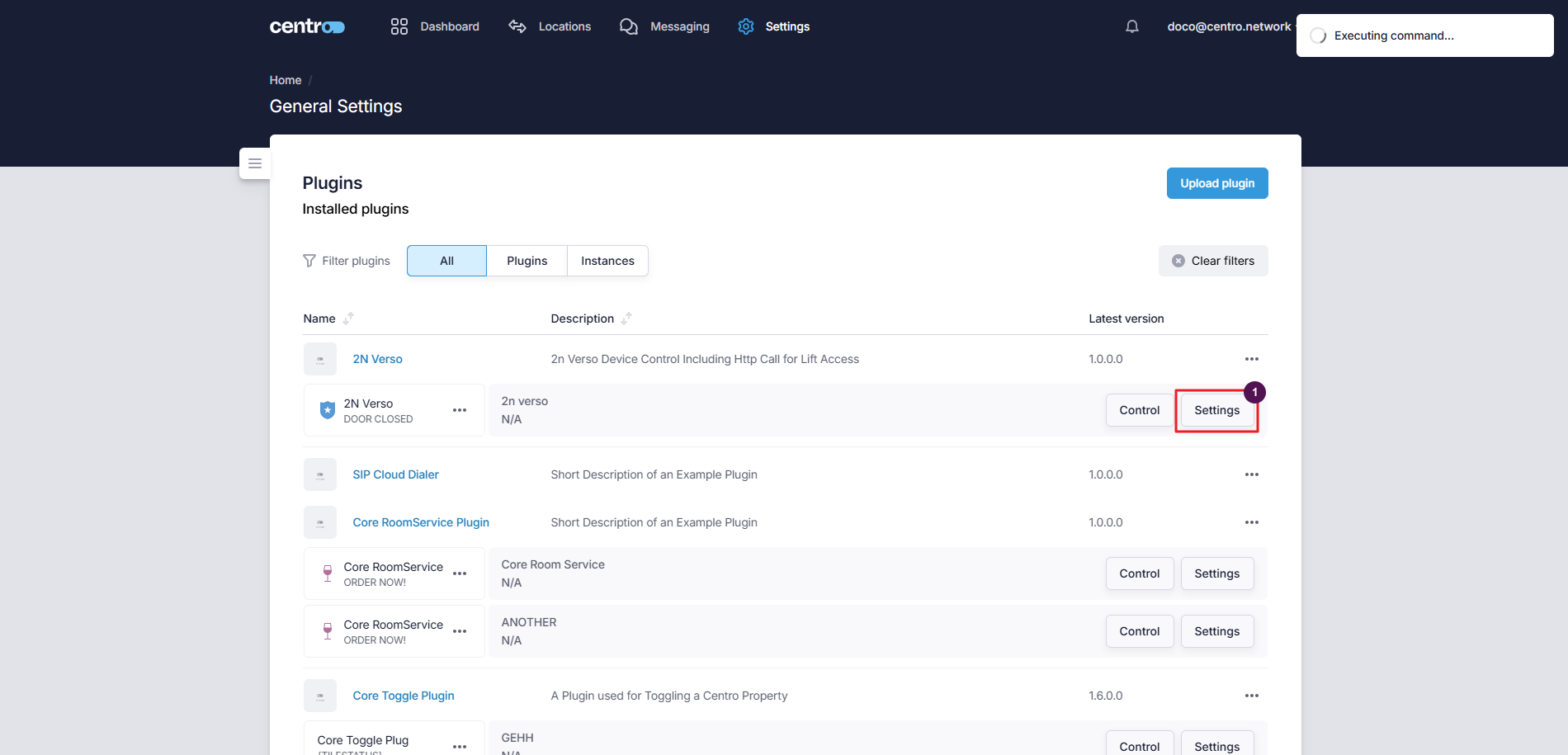
Task: Open more options for Core RoomService Plugin row
Action: coord(1252,522)
